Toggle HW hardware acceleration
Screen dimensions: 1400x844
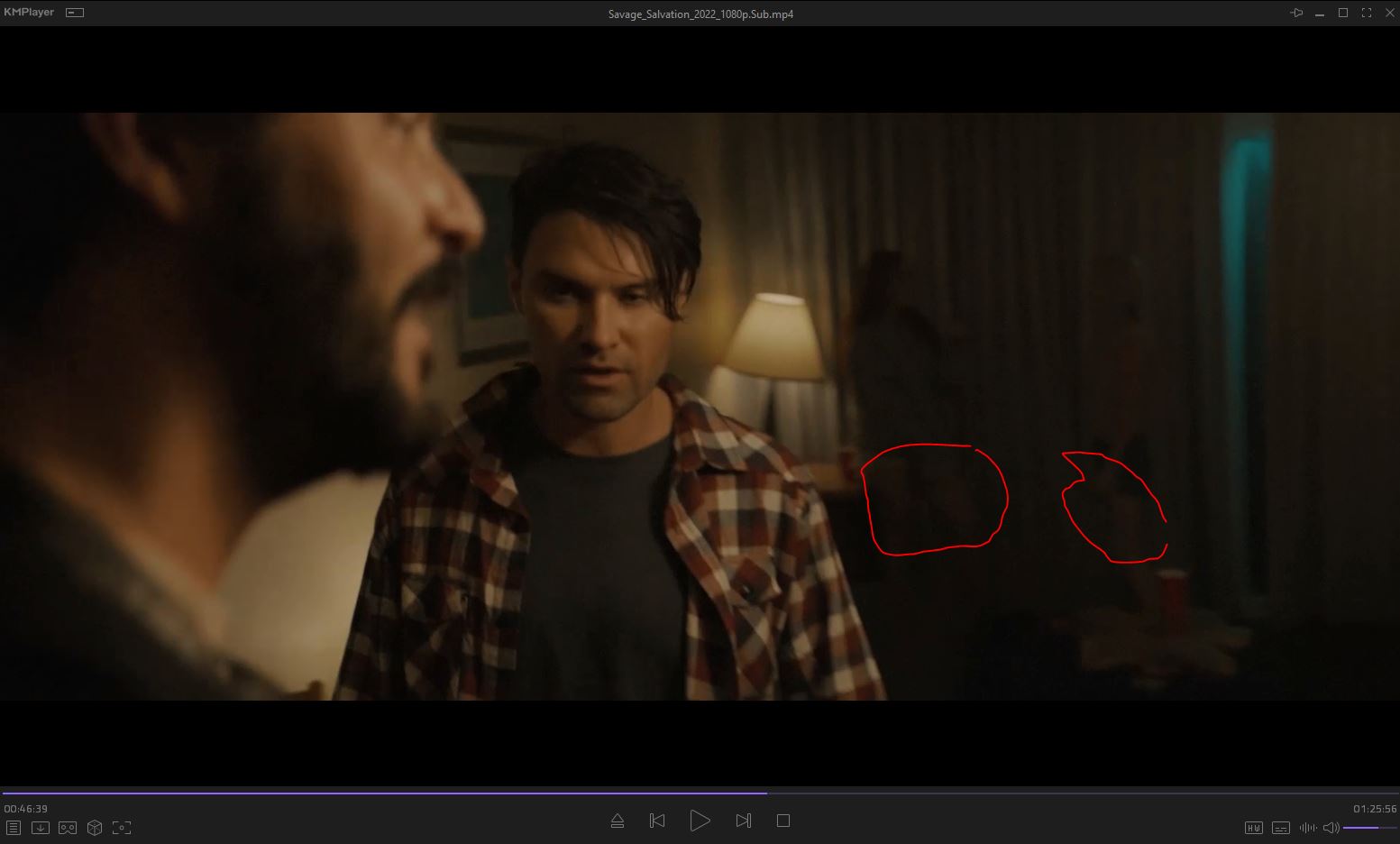1253,828
